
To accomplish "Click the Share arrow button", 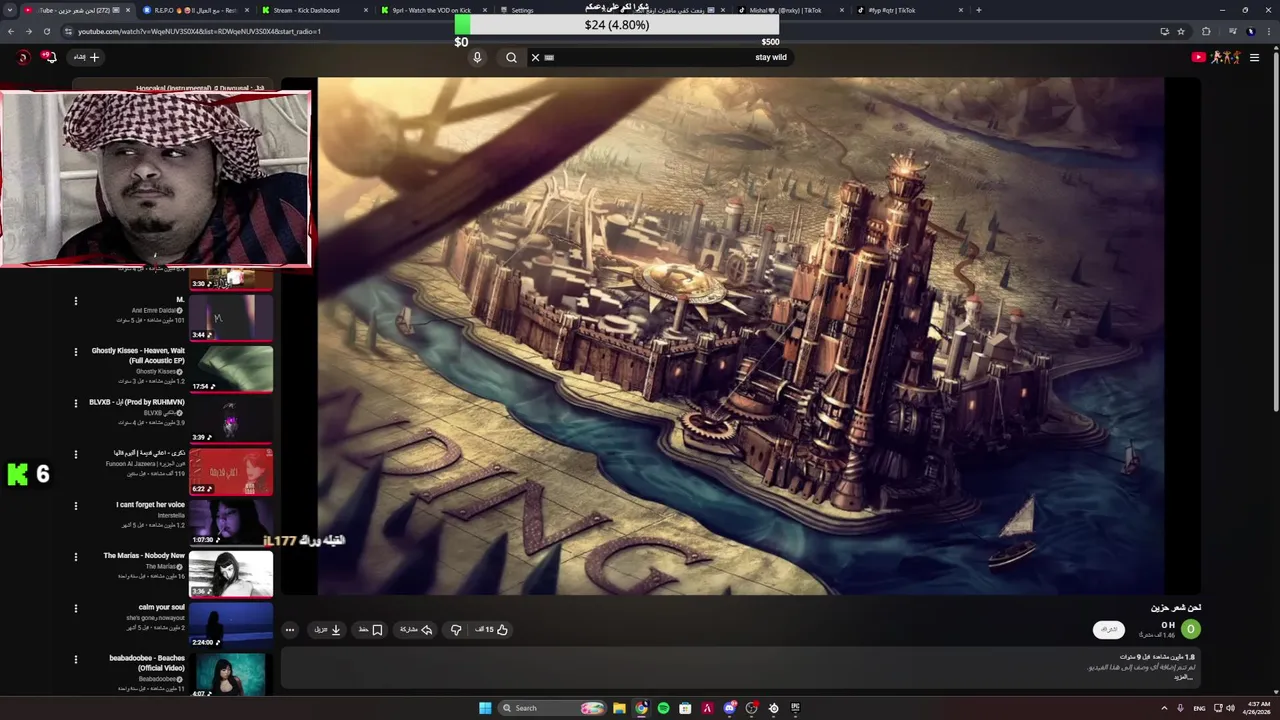I will click(x=416, y=630).
